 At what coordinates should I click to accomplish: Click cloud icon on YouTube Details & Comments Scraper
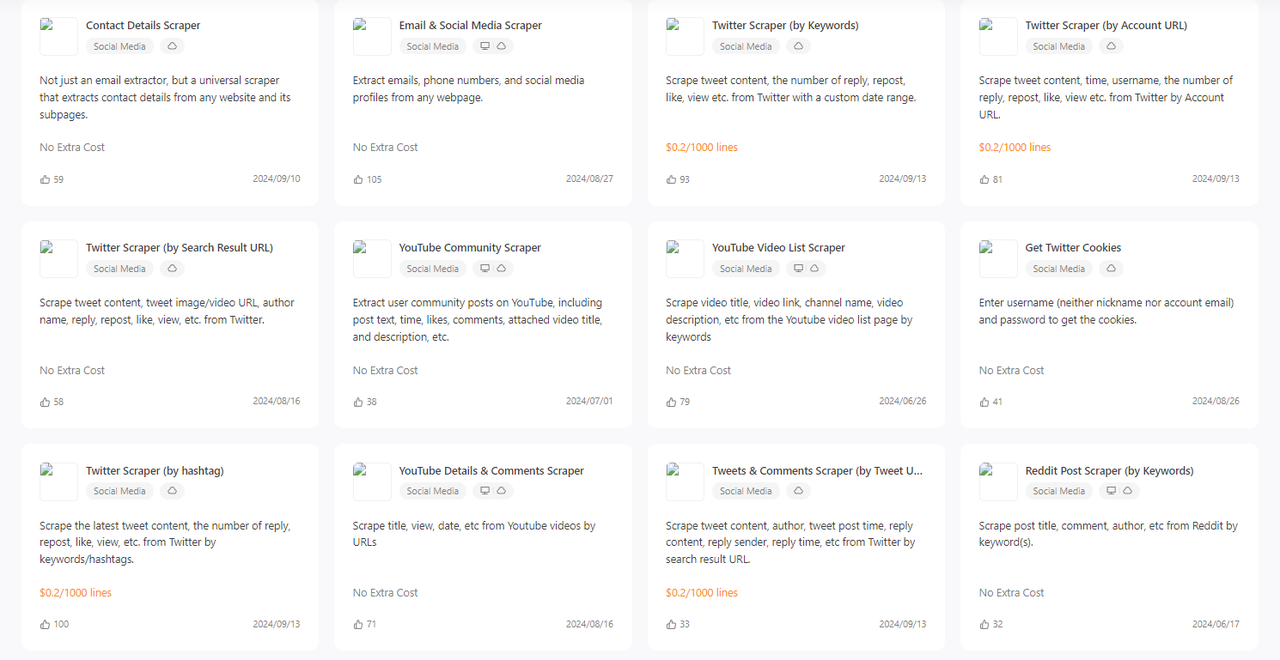501,491
